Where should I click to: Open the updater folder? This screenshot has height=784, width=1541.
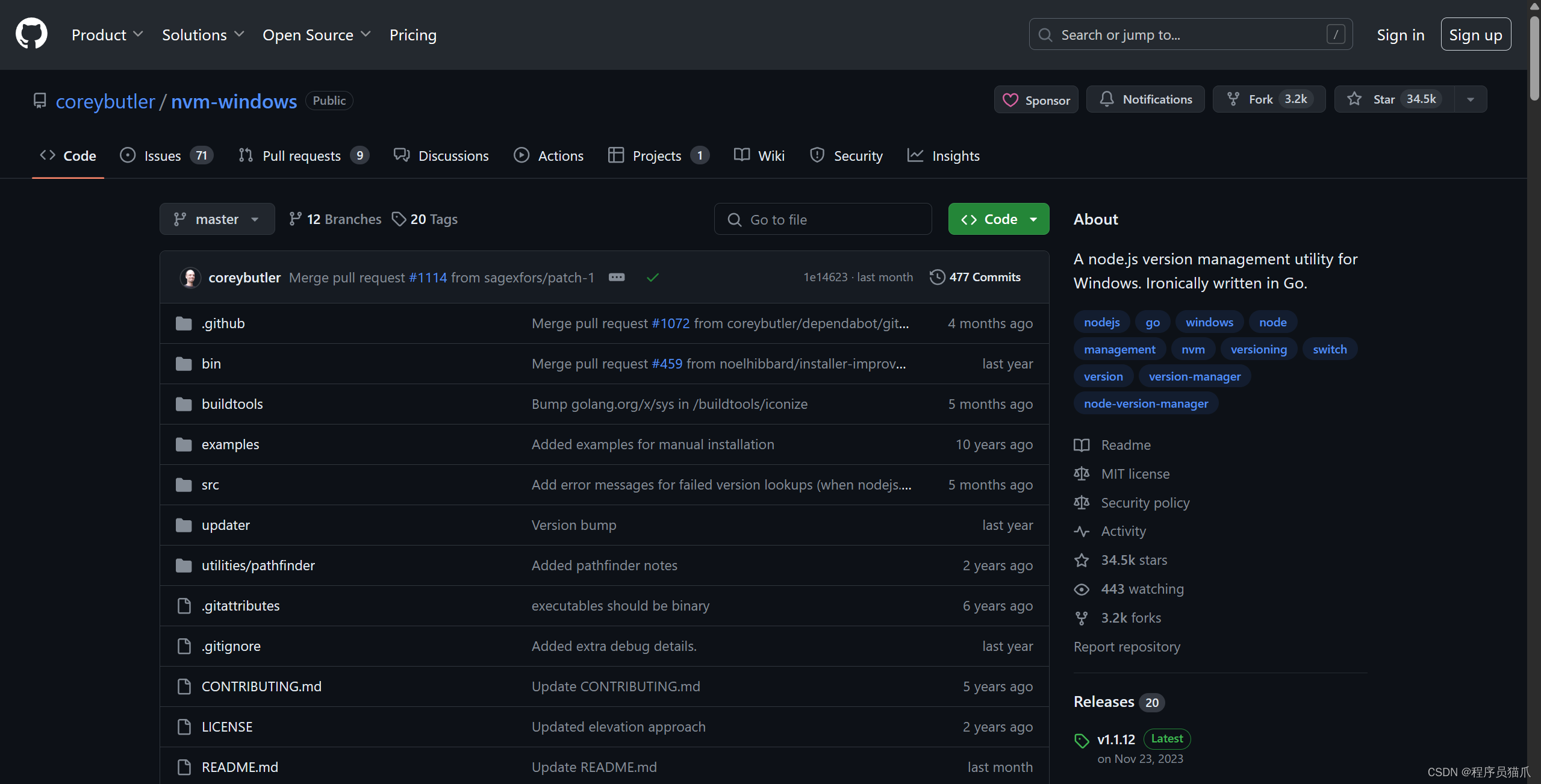pos(226,525)
